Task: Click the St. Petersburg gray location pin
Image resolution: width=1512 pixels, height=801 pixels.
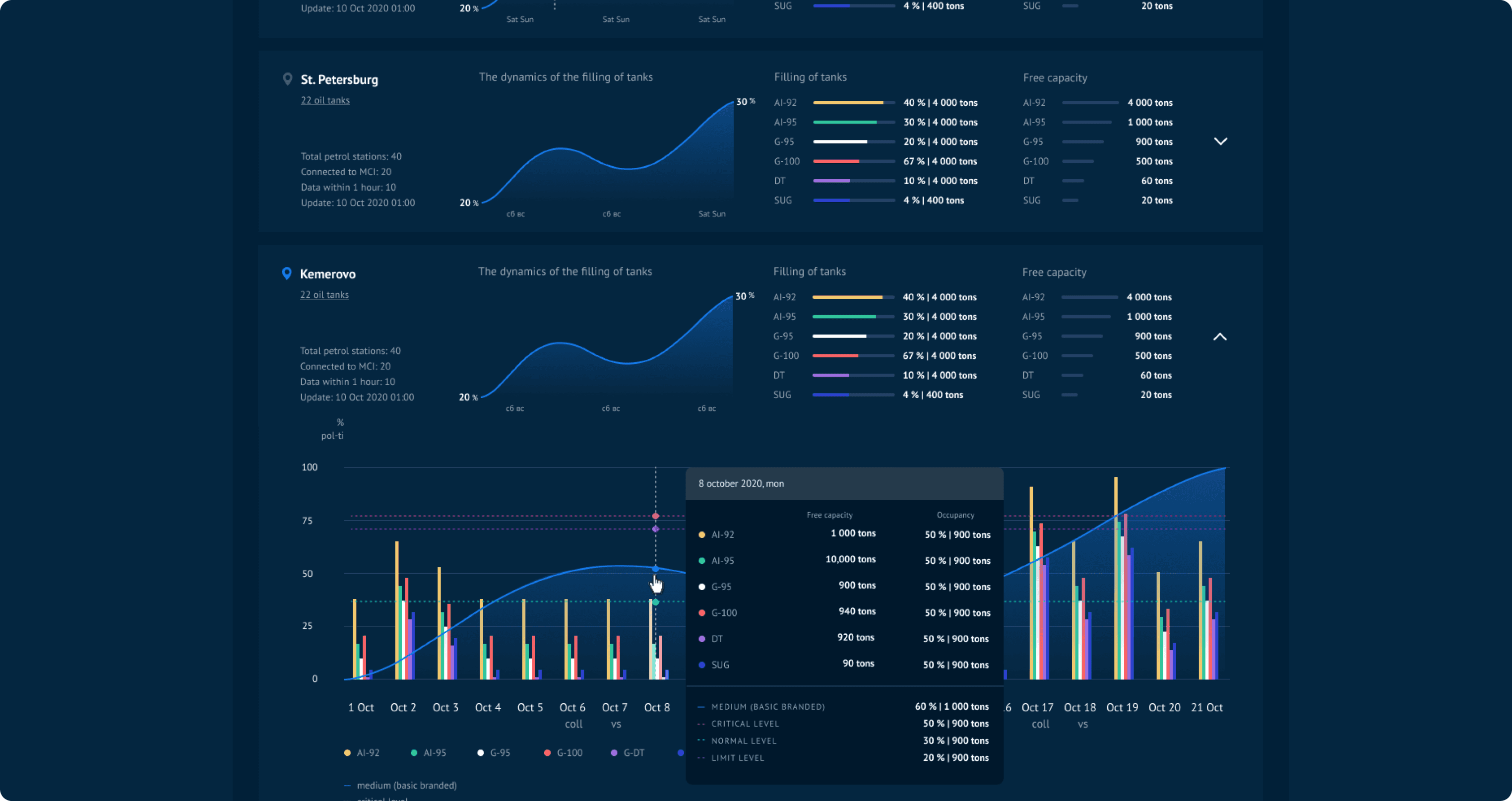Action: click(287, 79)
